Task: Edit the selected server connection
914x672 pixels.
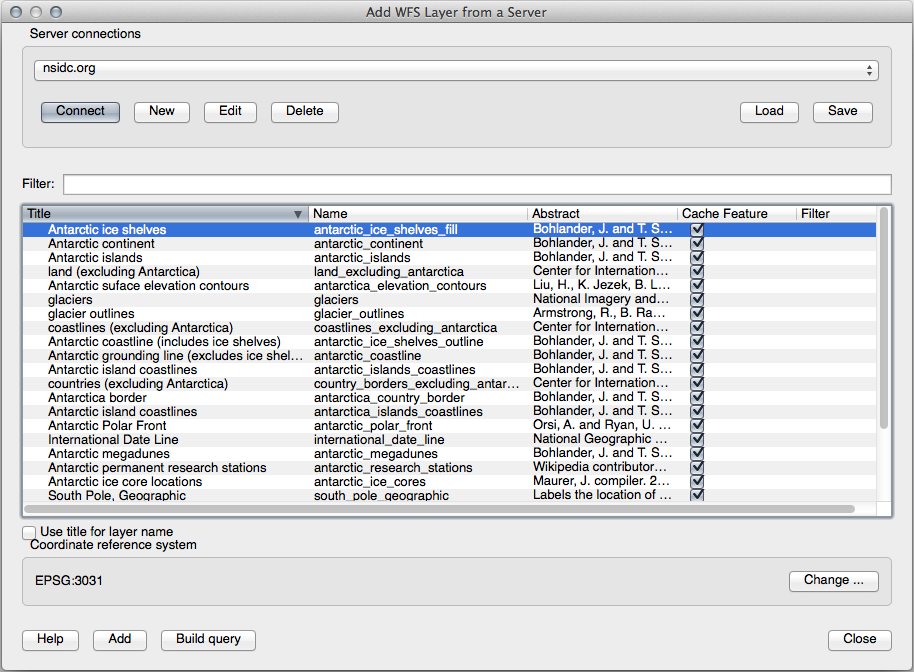Action: pos(230,111)
